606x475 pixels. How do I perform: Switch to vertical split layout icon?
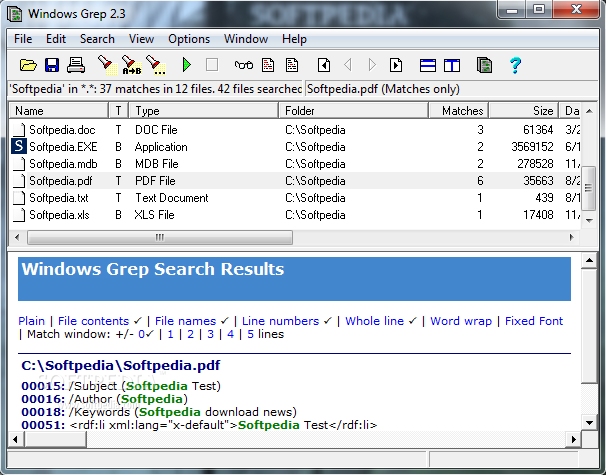coord(452,65)
